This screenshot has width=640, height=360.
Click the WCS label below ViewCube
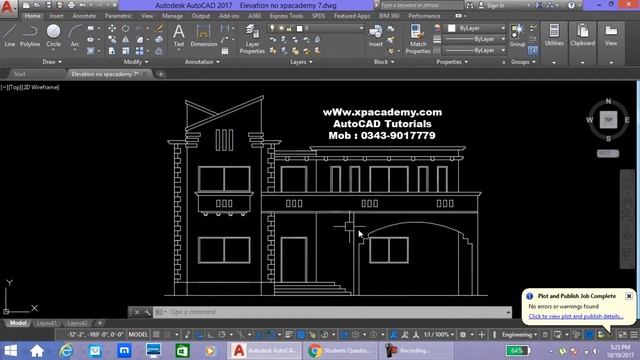point(608,153)
